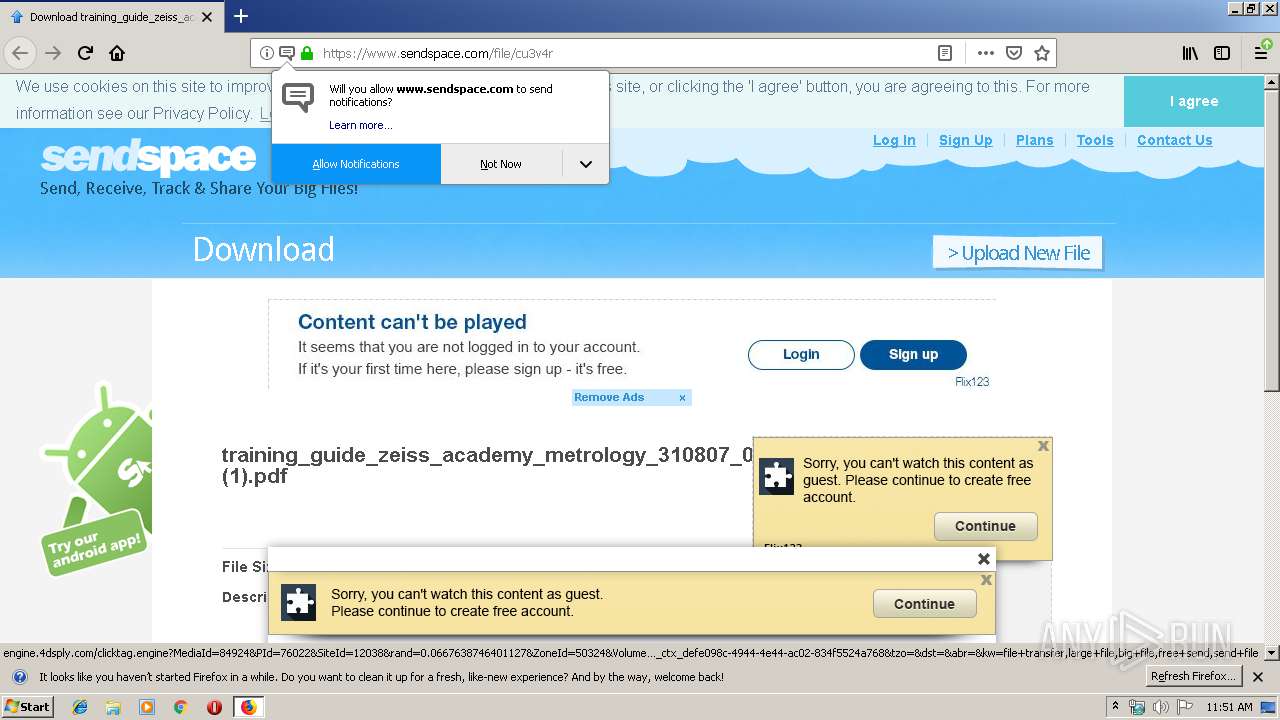Click puzzle icon in lower yellow banner
This screenshot has height=720, width=1280.
coord(298,602)
